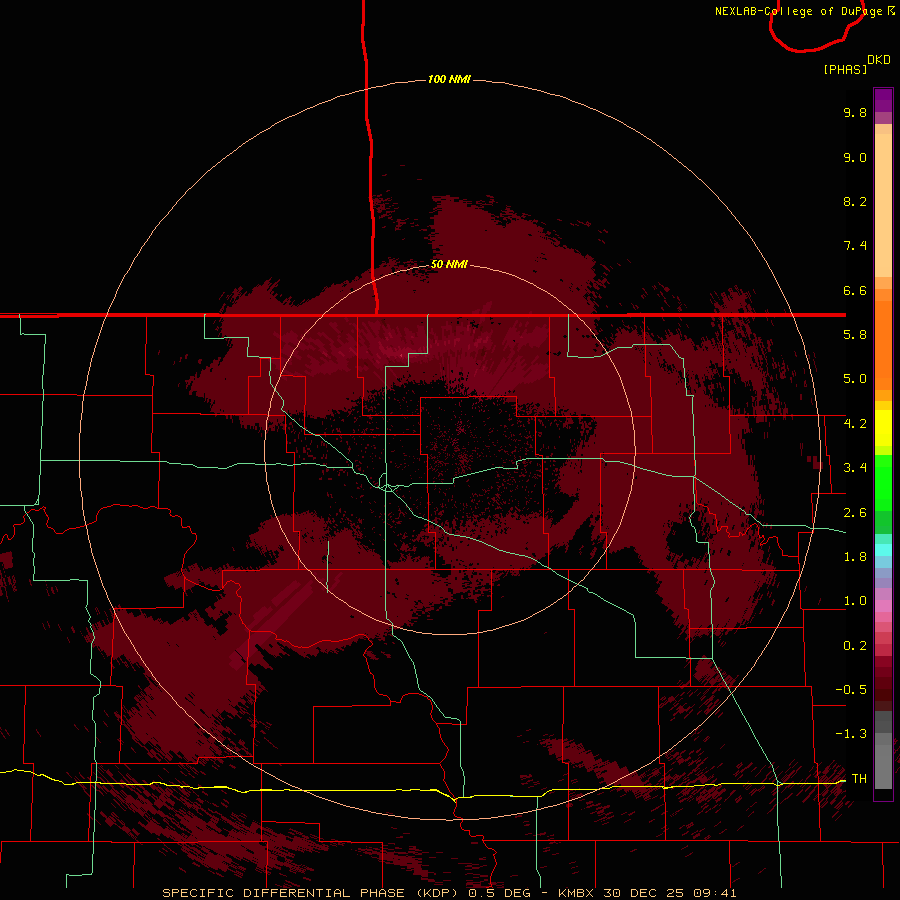Click the DKD unit label
Screen dimensions: 900x900
pos(879,60)
